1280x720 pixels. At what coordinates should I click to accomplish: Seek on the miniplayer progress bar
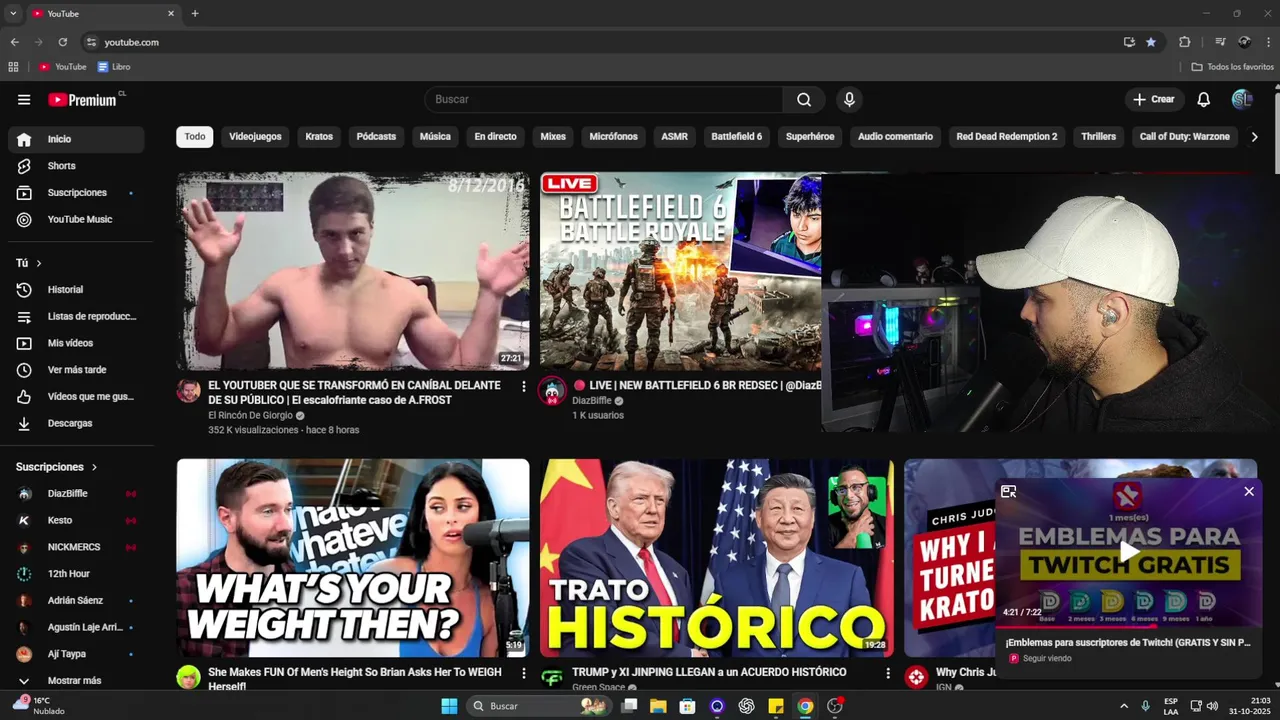click(1128, 625)
